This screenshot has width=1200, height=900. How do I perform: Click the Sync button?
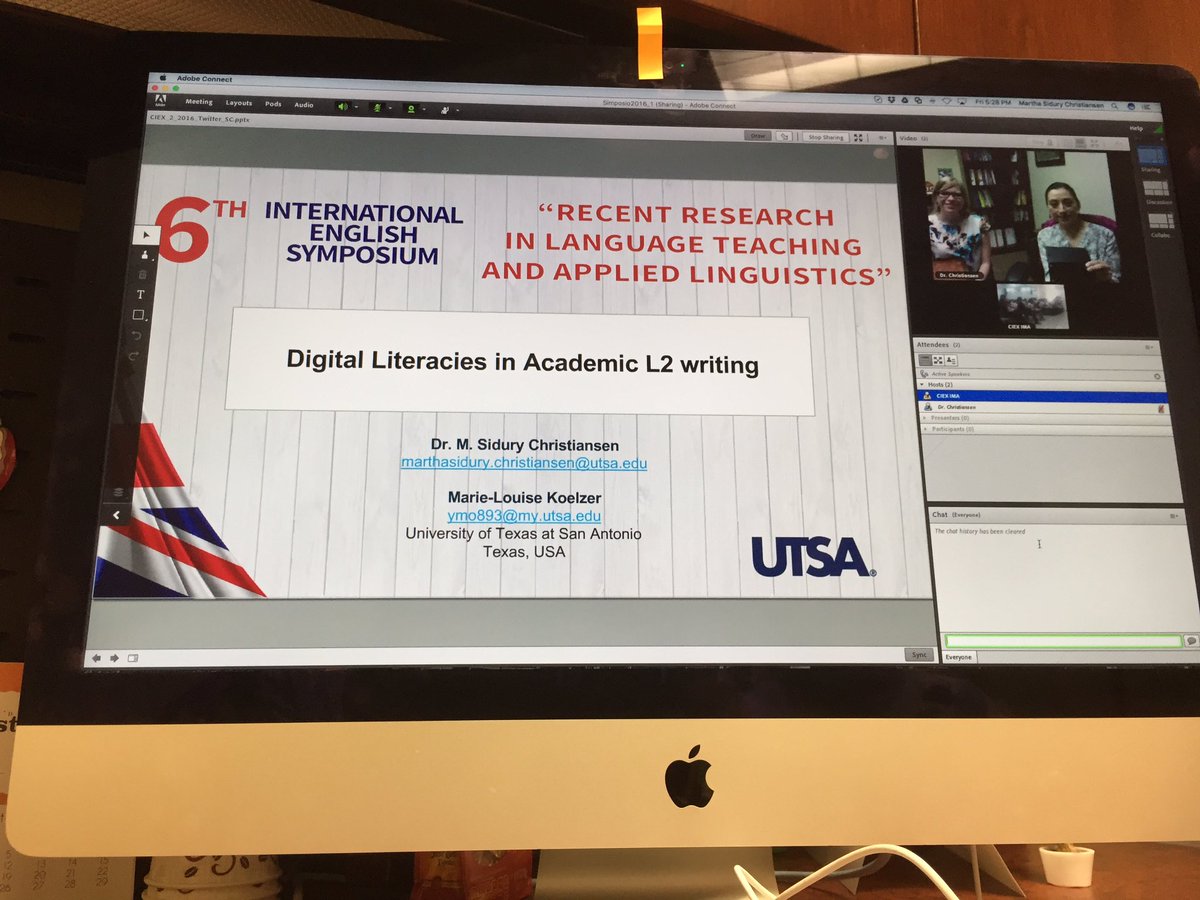click(919, 654)
